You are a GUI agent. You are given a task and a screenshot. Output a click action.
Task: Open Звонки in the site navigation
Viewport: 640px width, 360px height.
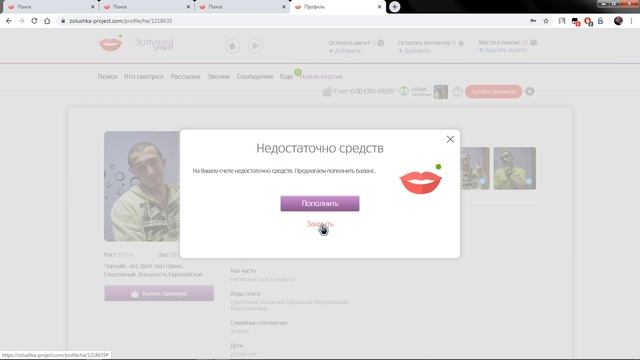(x=218, y=76)
